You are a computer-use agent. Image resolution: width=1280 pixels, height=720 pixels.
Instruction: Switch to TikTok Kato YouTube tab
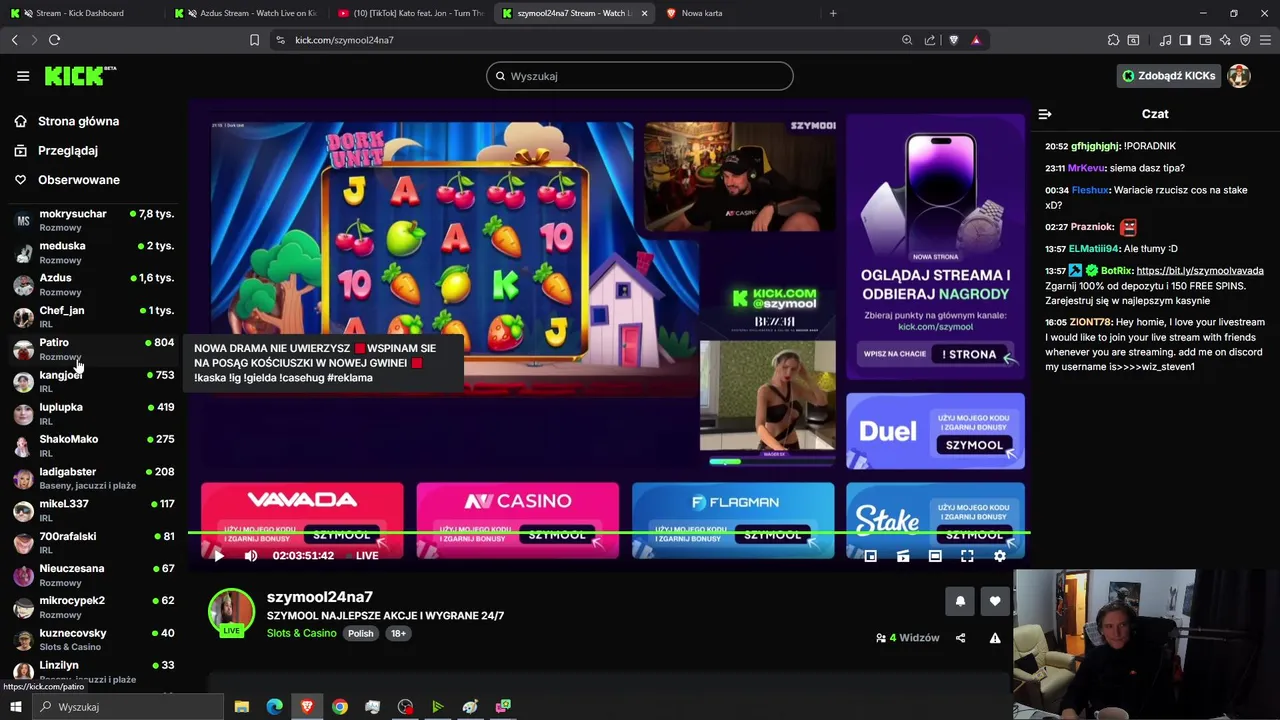click(410, 13)
